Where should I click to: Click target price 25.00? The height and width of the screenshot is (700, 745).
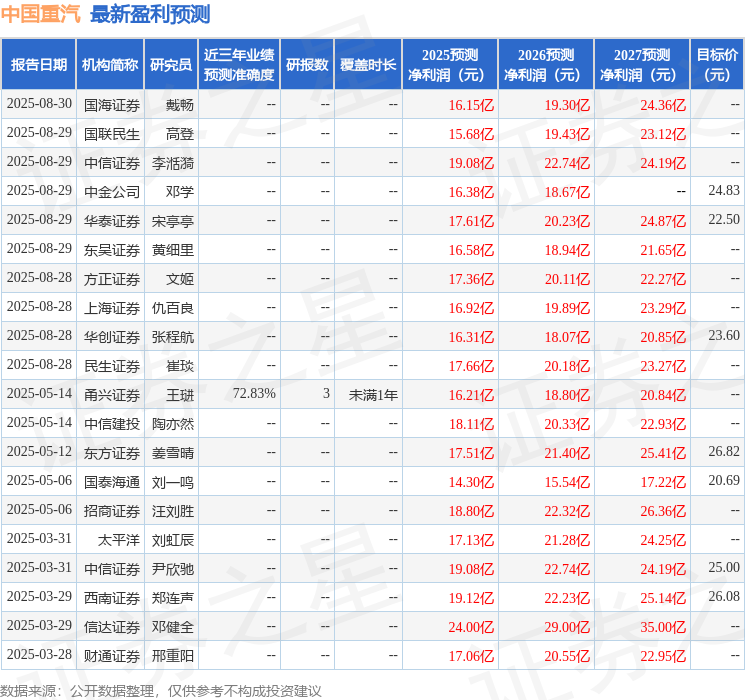click(x=724, y=567)
